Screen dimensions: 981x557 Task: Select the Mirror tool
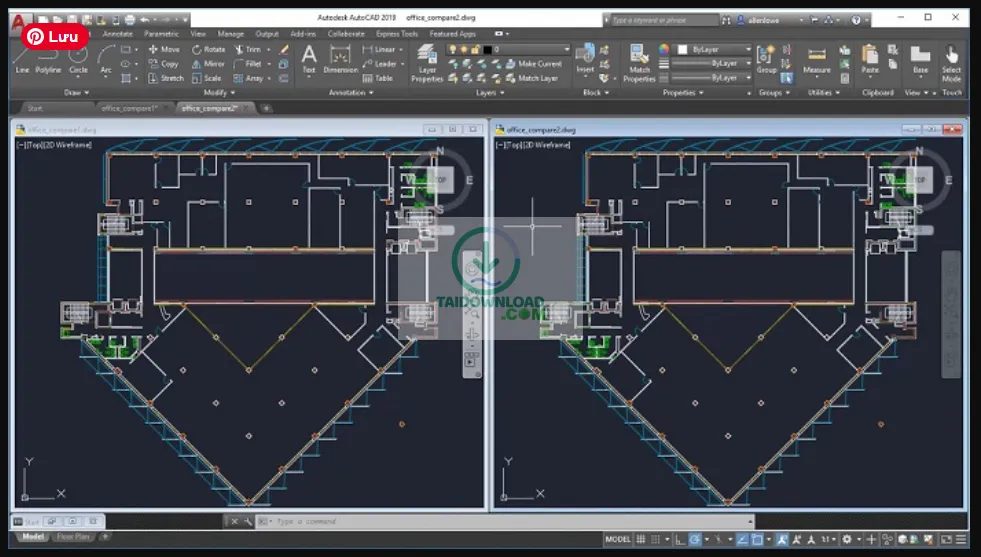click(x=208, y=63)
